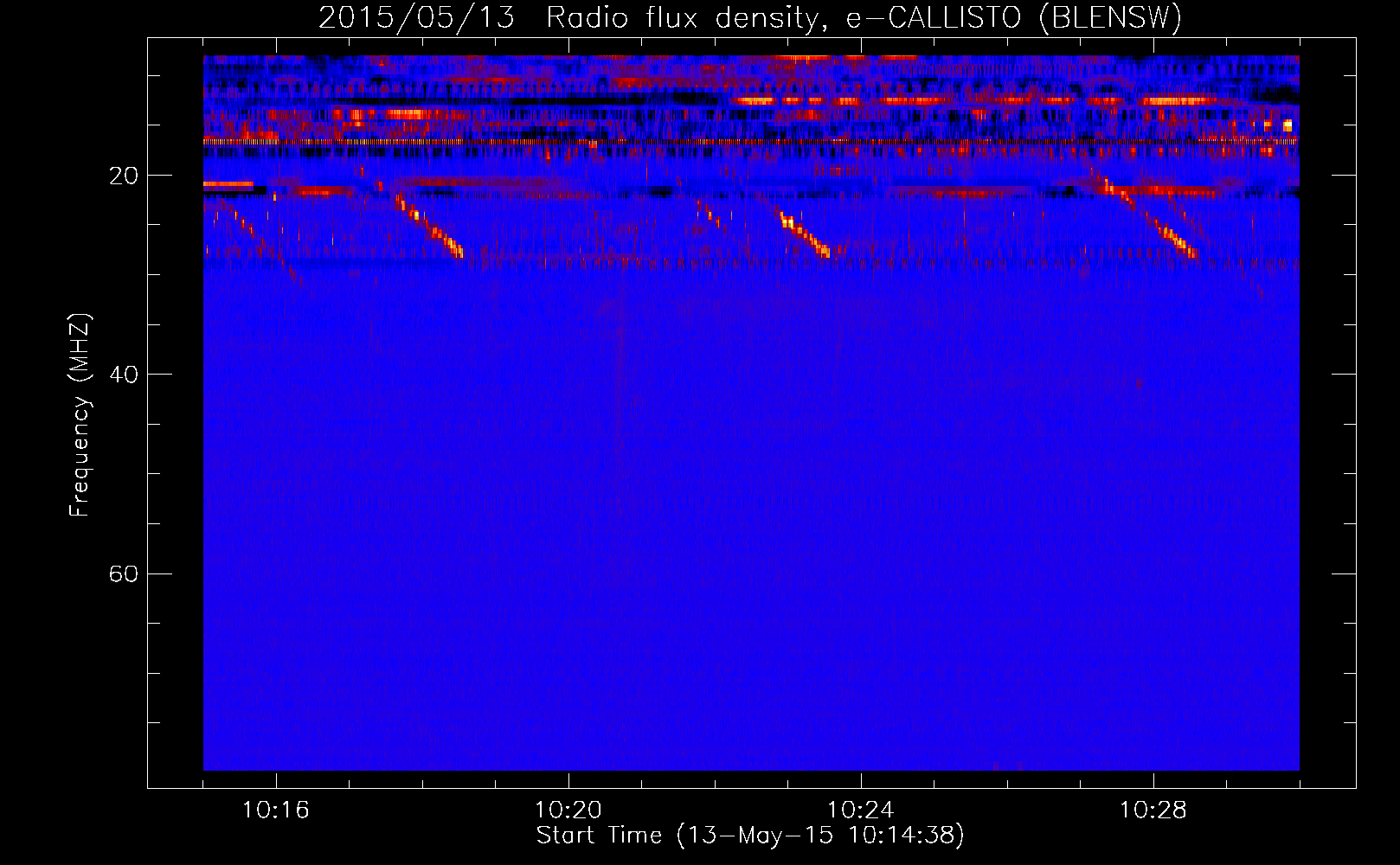Viewport: 1400px width, 865px height.
Task: Click the 10:20 time axis label
Action: pos(568,811)
